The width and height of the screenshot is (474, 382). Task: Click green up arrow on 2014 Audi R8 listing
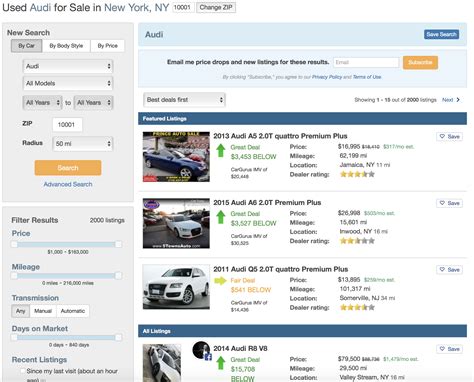pyautogui.click(x=220, y=363)
